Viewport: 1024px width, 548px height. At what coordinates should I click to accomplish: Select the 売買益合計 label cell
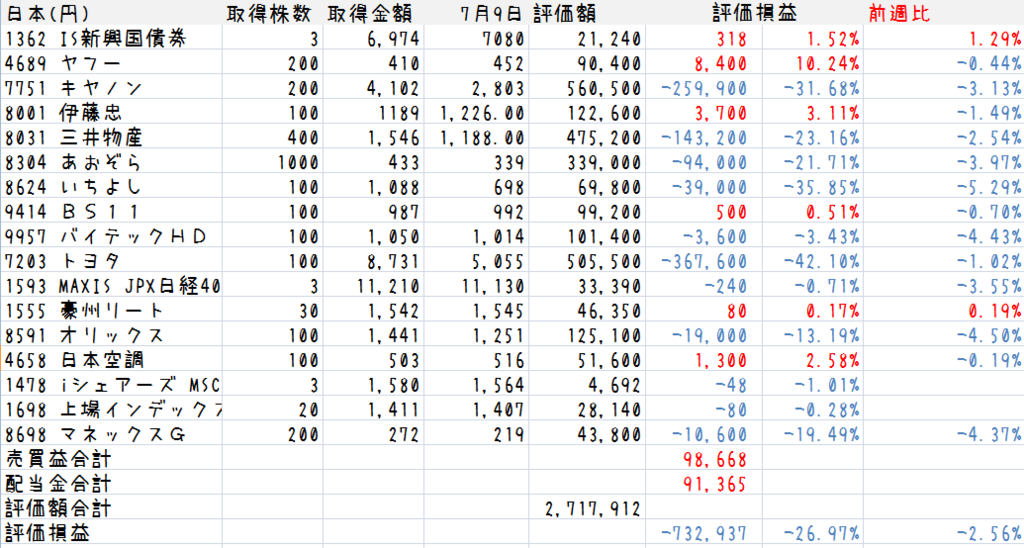57,460
